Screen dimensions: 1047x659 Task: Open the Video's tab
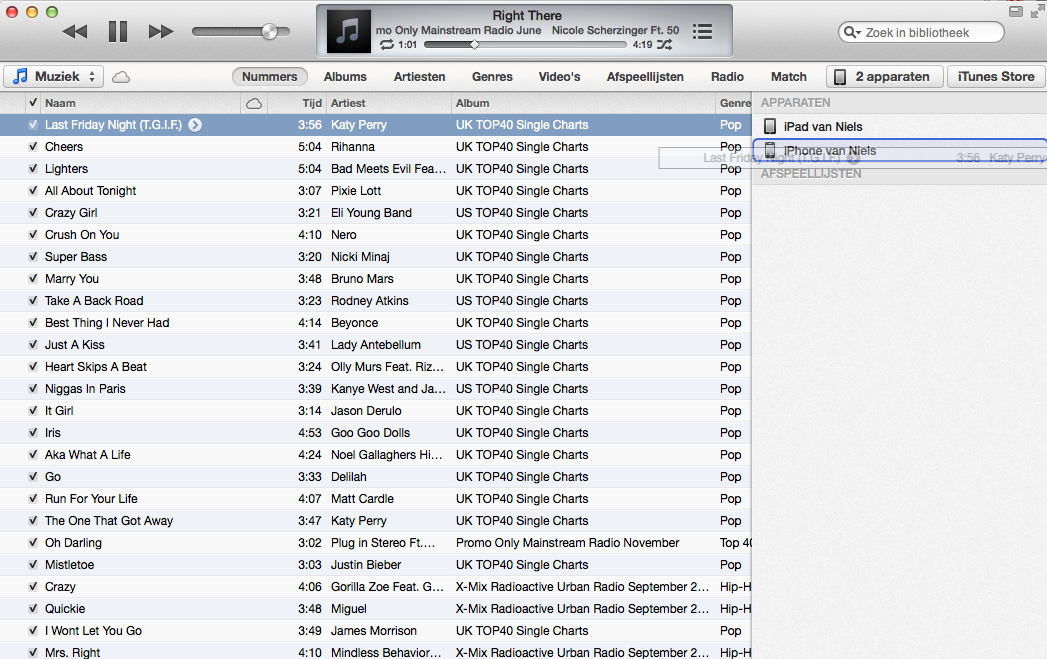pos(560,77)
